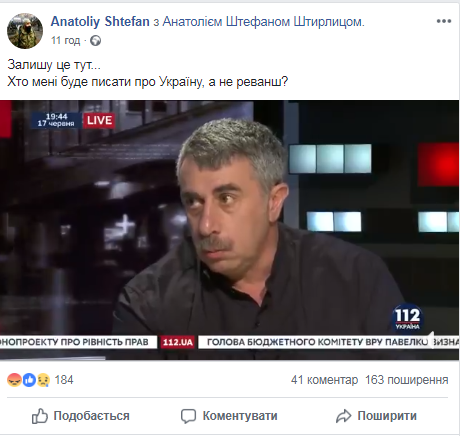Visit the Anatoliy Shtefan profile link
The width and height of the screenshot is (460, 436).
100,22
